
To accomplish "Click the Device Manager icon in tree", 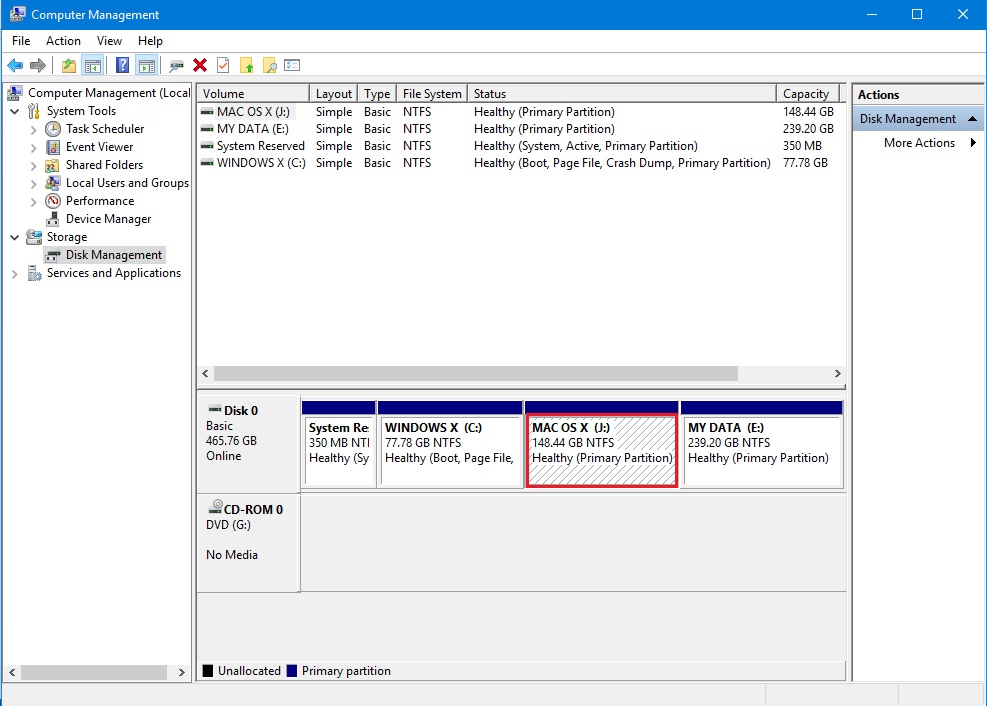I will [53, 219].
